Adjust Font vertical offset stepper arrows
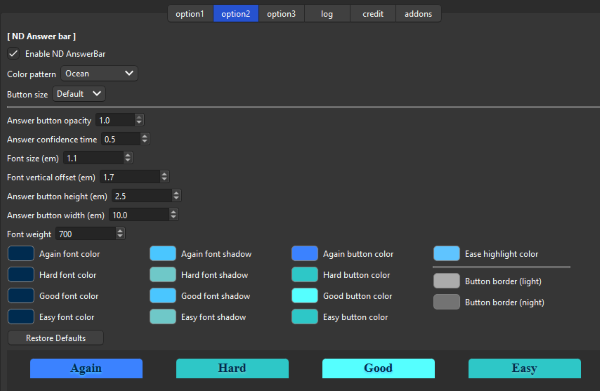This screenshot has height=391, width=600. click(164, 177)
